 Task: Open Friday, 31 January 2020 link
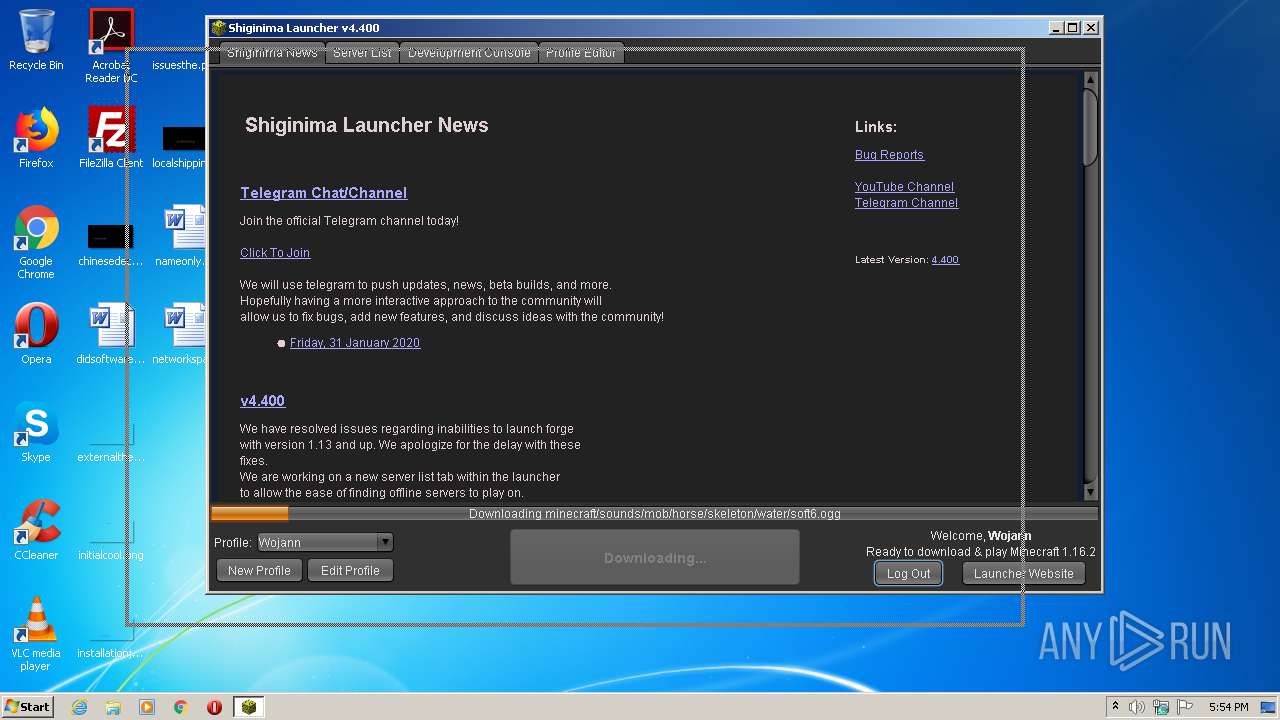click(x=355, y=343)
